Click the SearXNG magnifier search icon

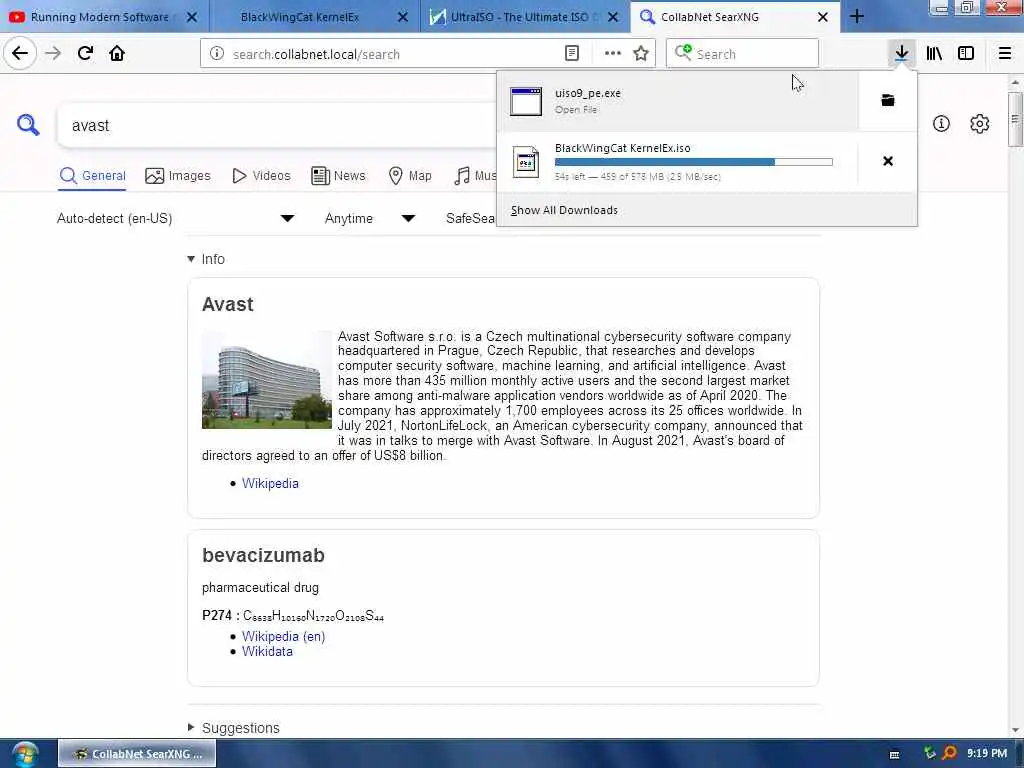(x=28, y=125)
